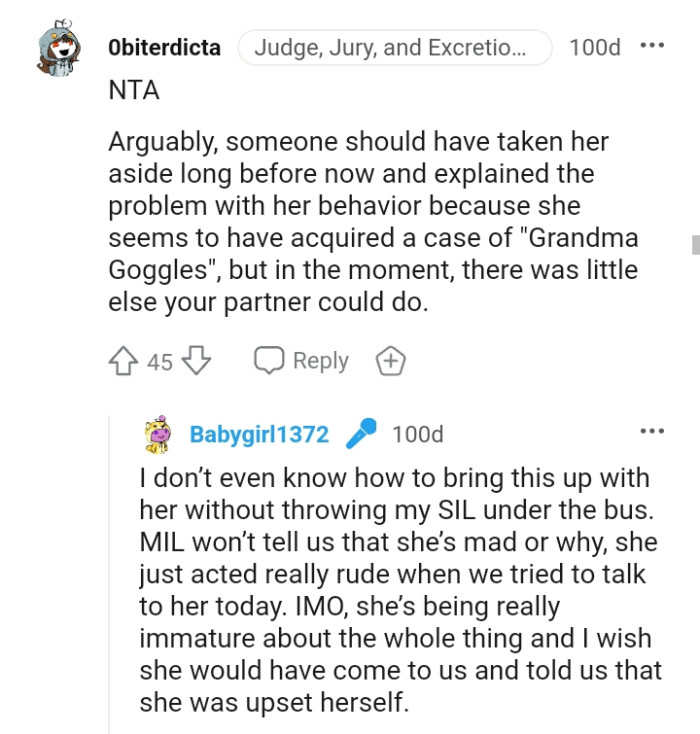Tap the 100d timestamp on Babygirl1372's reply
Viewport: 700px width, 734px height.
417,434
